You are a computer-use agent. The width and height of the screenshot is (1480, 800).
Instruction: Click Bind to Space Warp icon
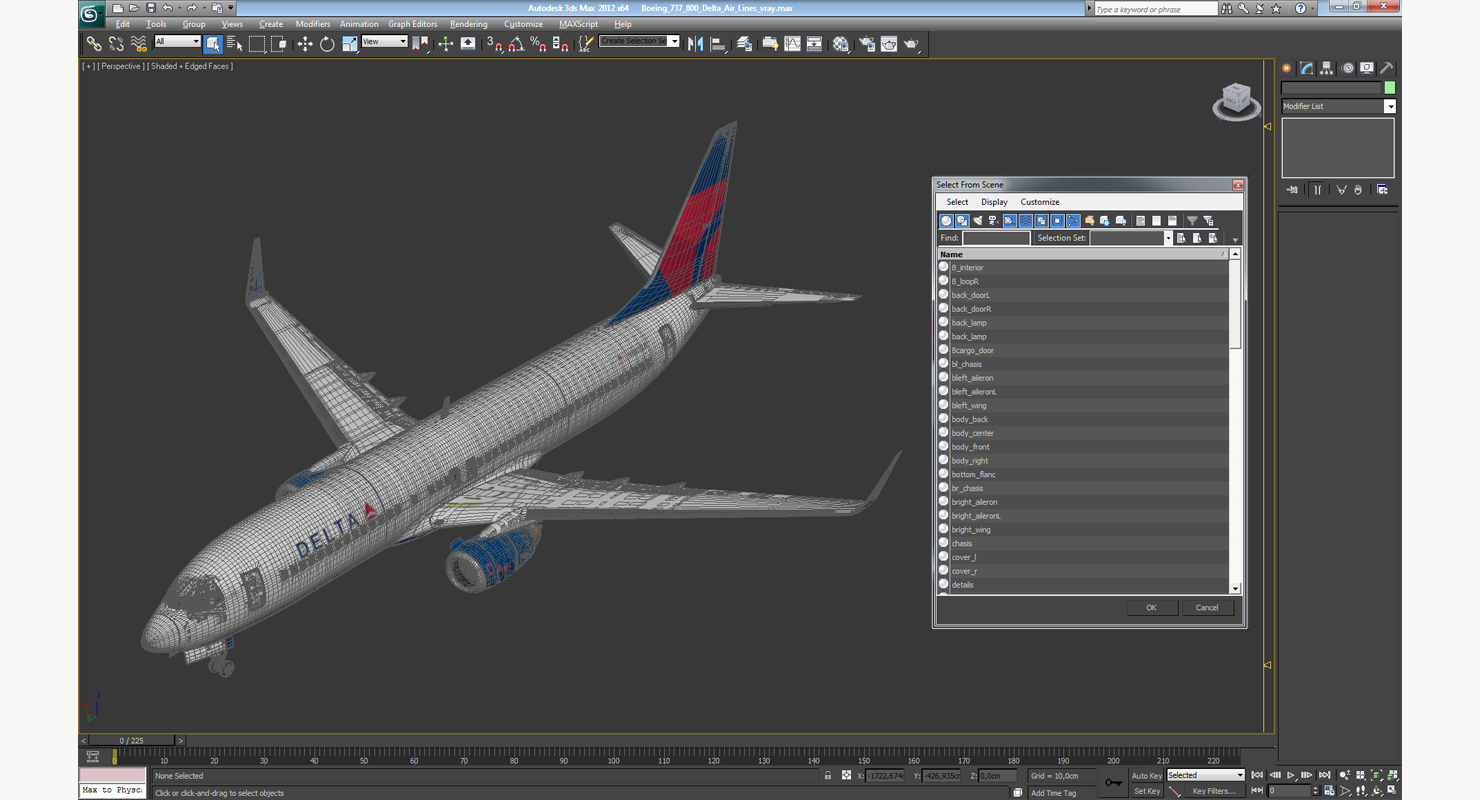coord(139,43)
